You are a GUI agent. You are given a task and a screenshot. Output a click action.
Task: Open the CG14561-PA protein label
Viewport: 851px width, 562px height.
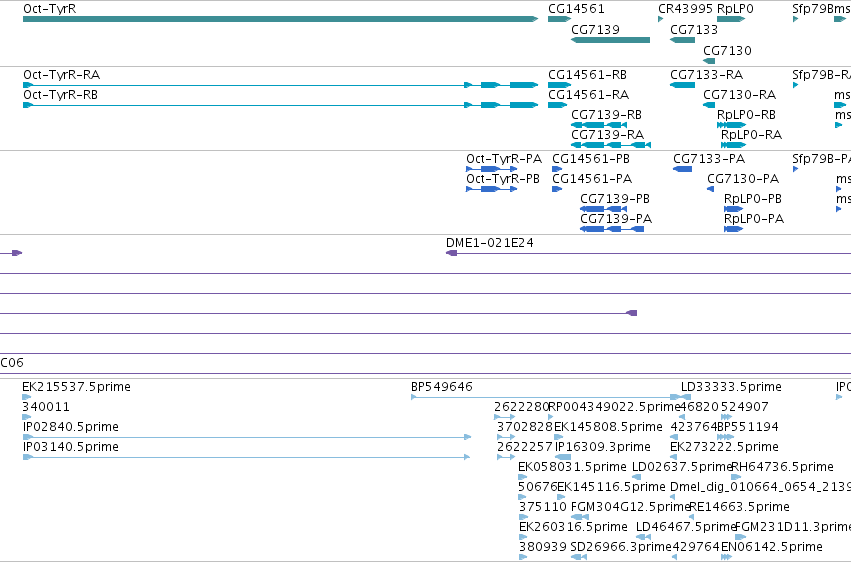click(592, 179)
